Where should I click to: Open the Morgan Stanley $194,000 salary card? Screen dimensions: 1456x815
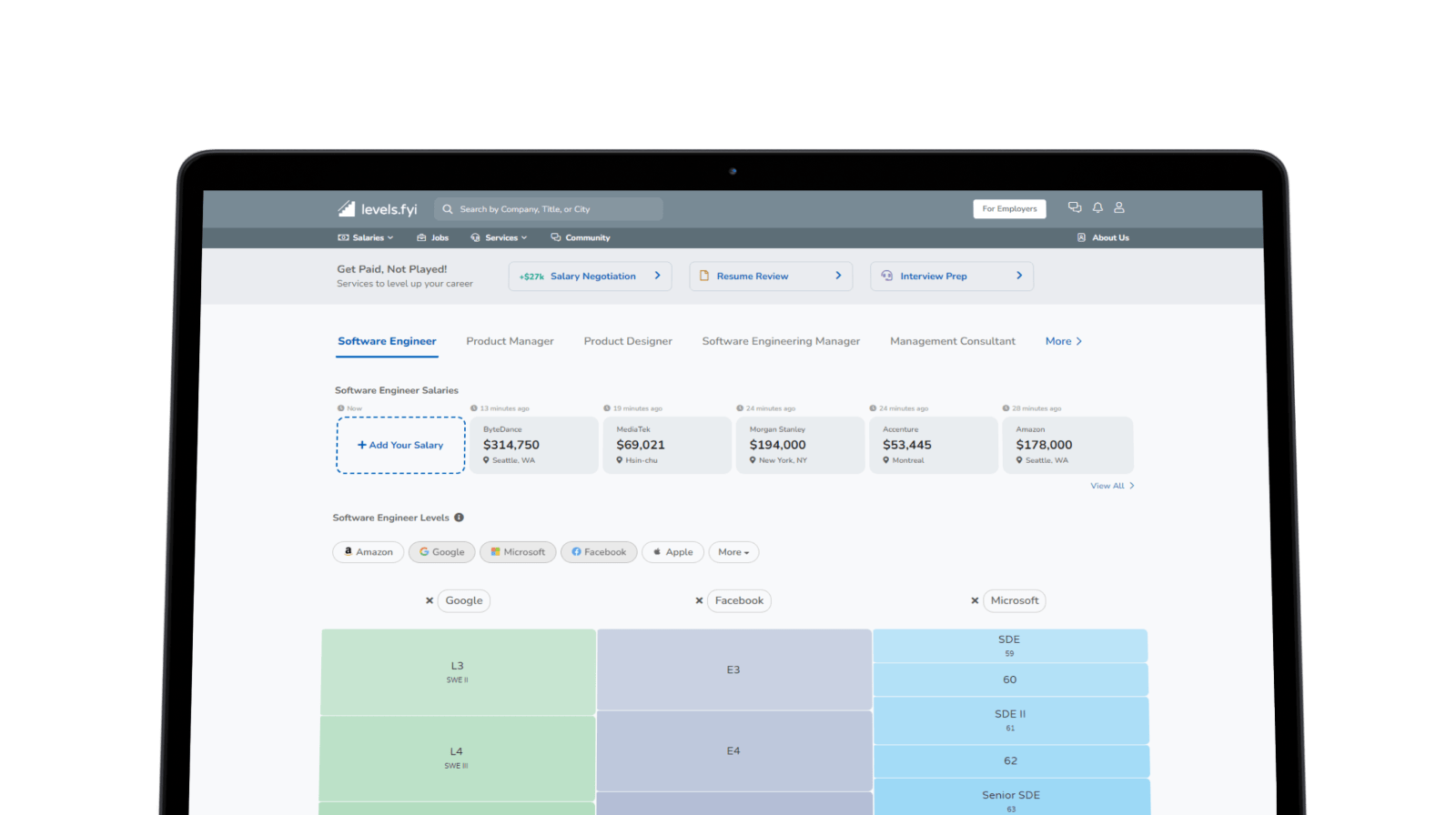pos(800,445)
